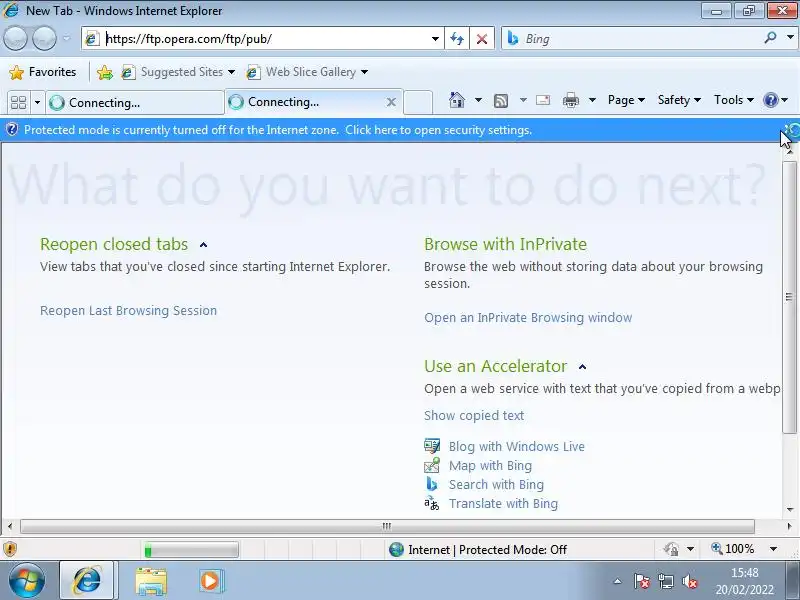Click the Map with Bing icon
The image size is (800, 600).
coord(432,465)
